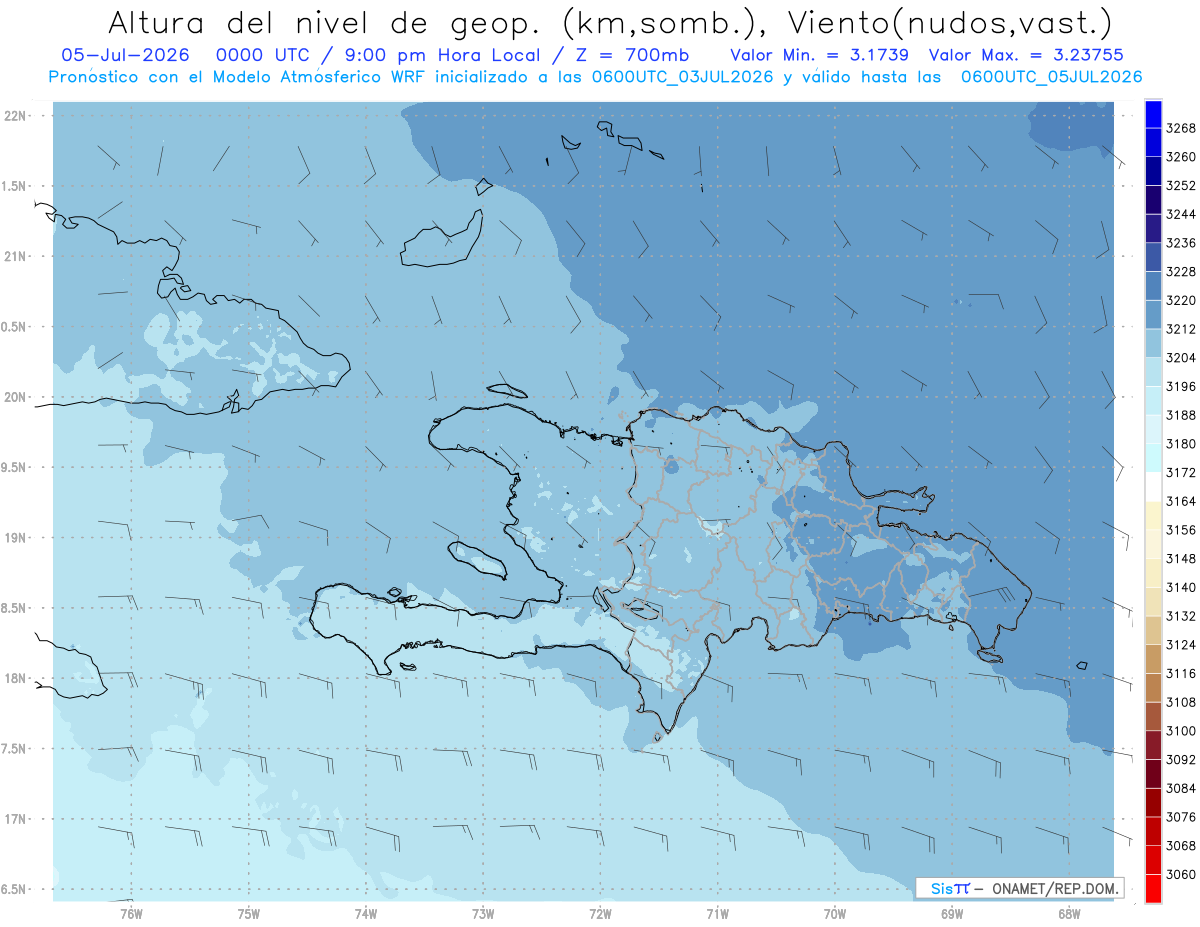1200x927 pixels.
Task: Click the 19N latitude label
Action: tap(15, 538)
